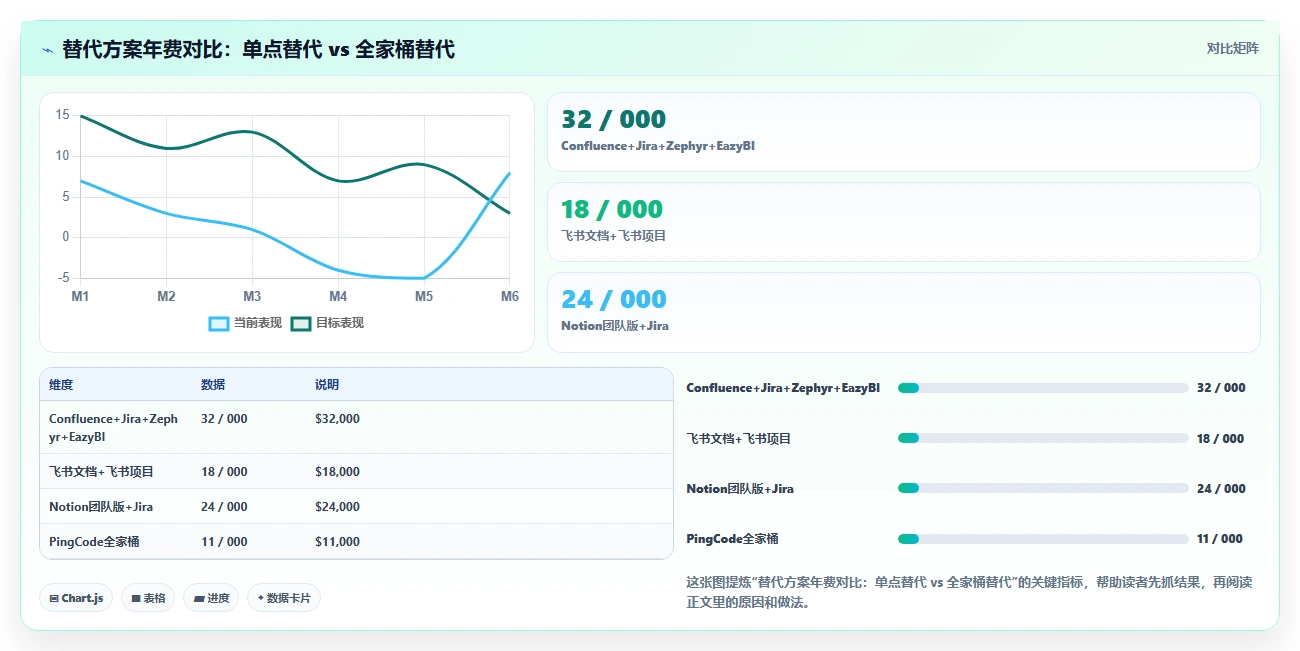The width and height of the screenshot is (1300, 651).
Task: Select PingCode全家桶 in the table
Action: click(94, 541)
